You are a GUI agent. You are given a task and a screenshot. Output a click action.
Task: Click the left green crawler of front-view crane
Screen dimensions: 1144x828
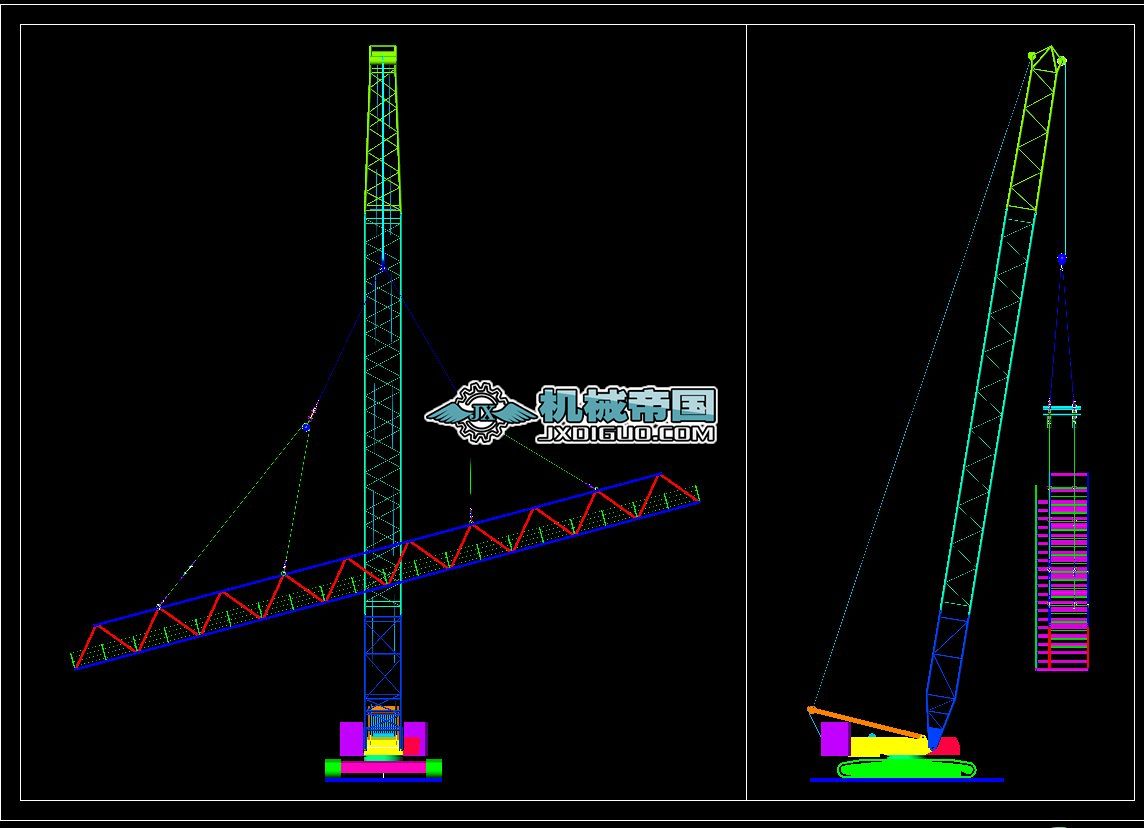click(333, 767)
